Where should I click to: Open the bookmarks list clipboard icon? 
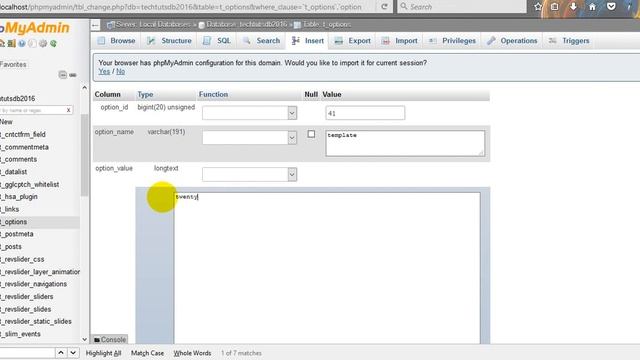[555, 7]
